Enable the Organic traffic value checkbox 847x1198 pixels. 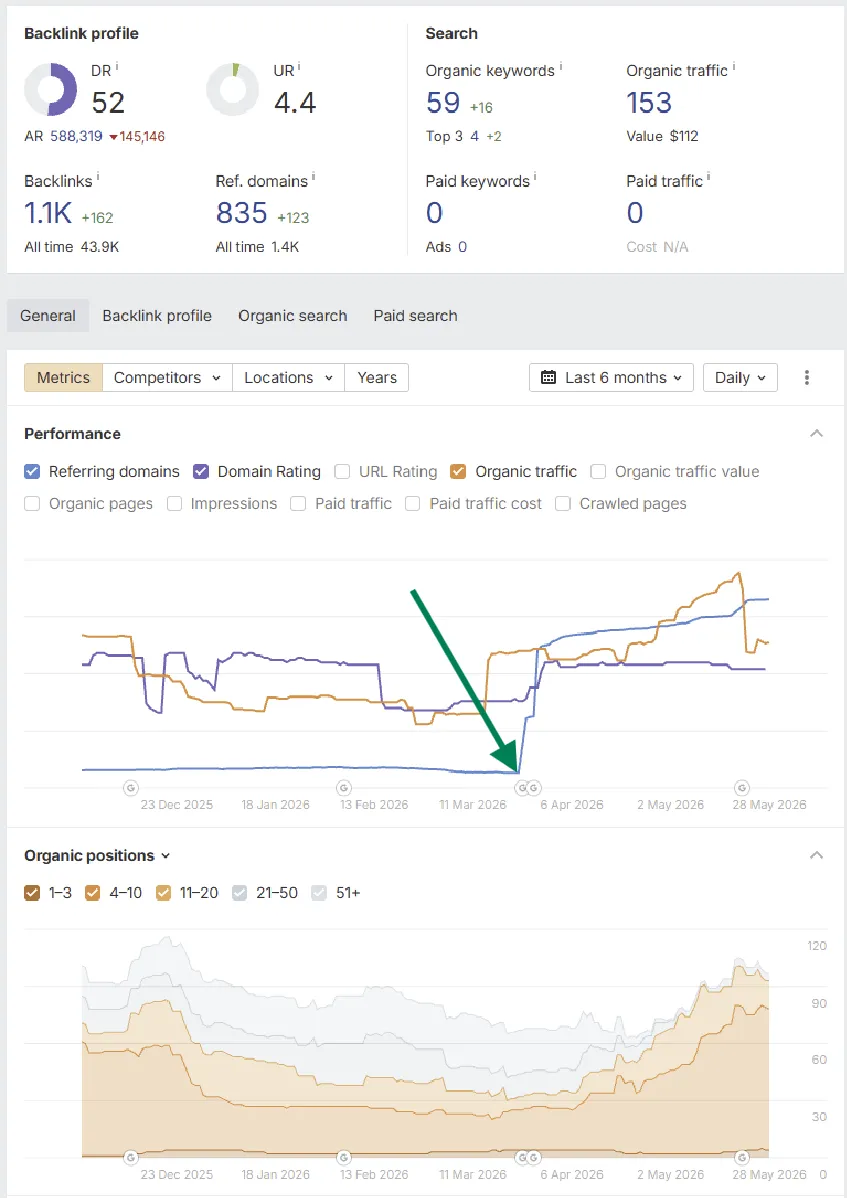pyautogui.click(x=598, y=471)
